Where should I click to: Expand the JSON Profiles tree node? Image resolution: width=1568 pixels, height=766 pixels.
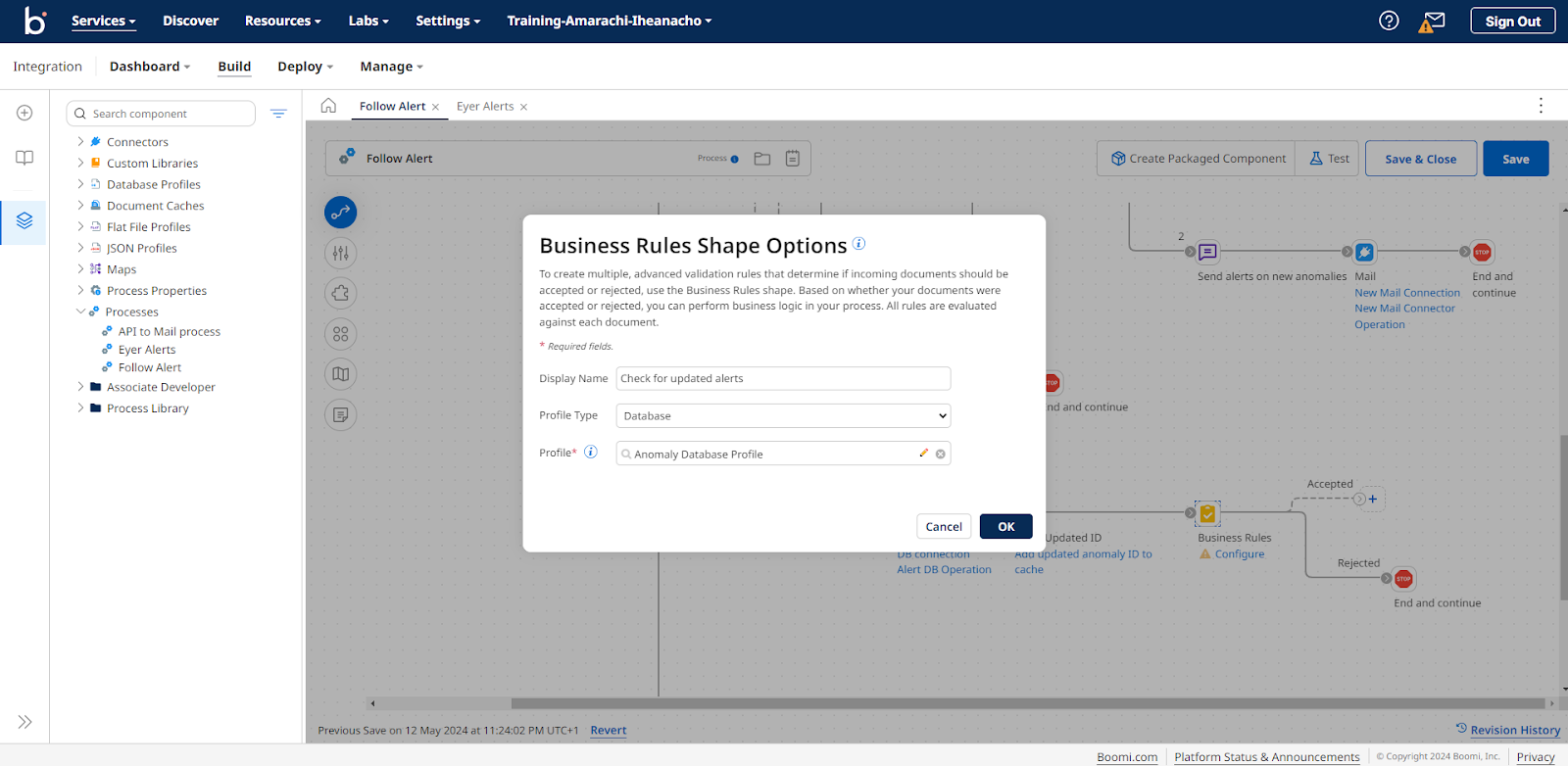(80, 247)
